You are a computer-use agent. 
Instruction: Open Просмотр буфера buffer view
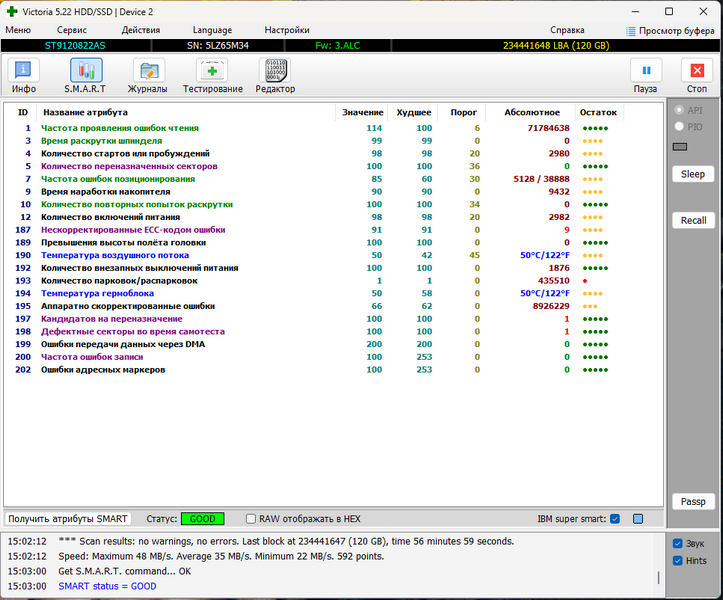click(x=670, y=31)
